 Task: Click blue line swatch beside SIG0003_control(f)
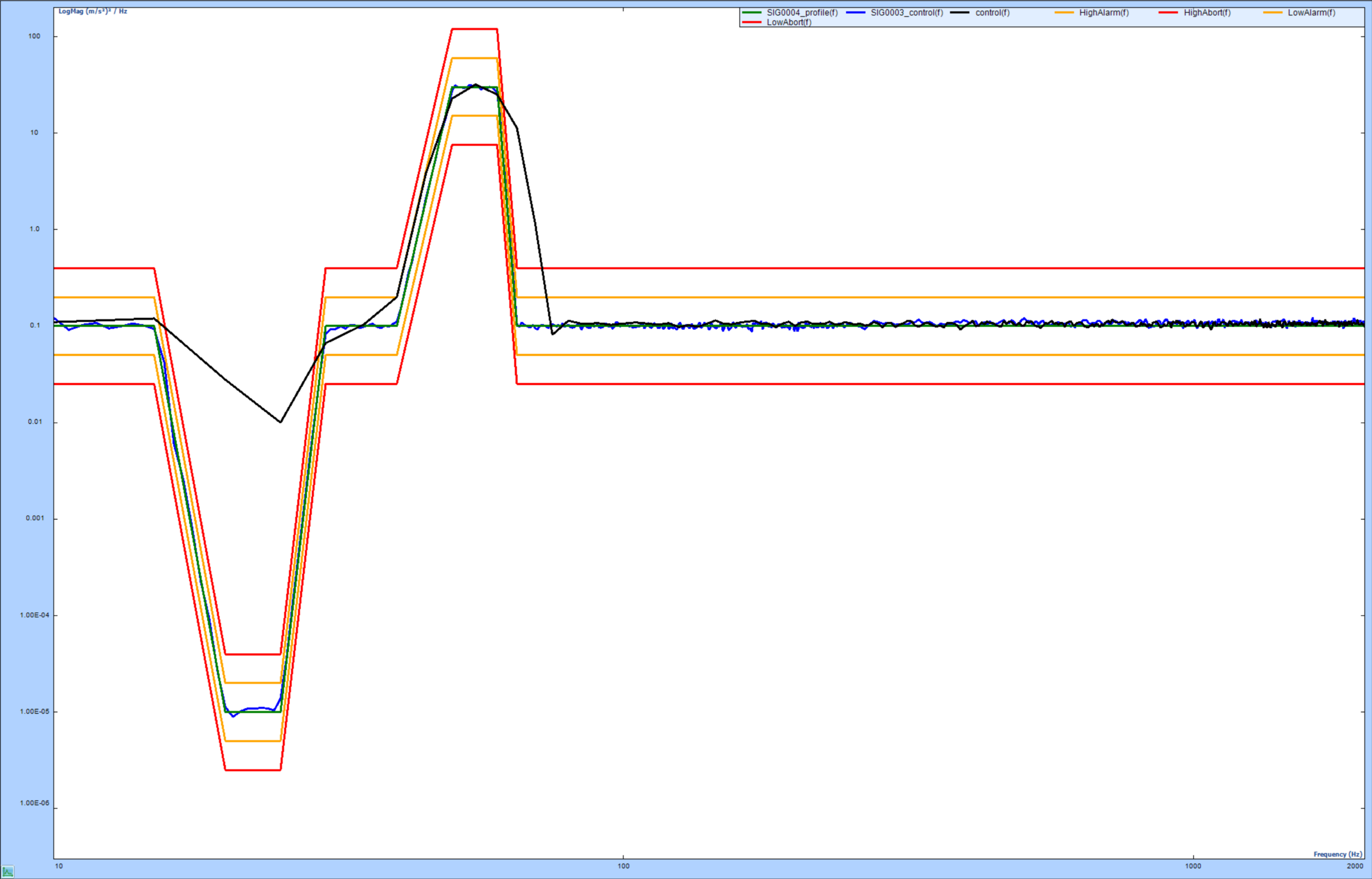coord(856,13)
